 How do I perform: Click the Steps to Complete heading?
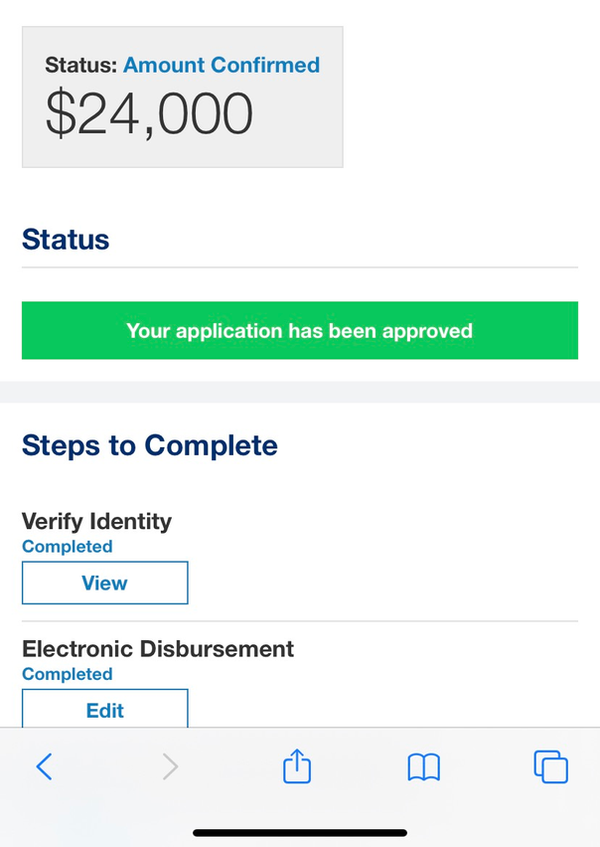pos(150,445)
